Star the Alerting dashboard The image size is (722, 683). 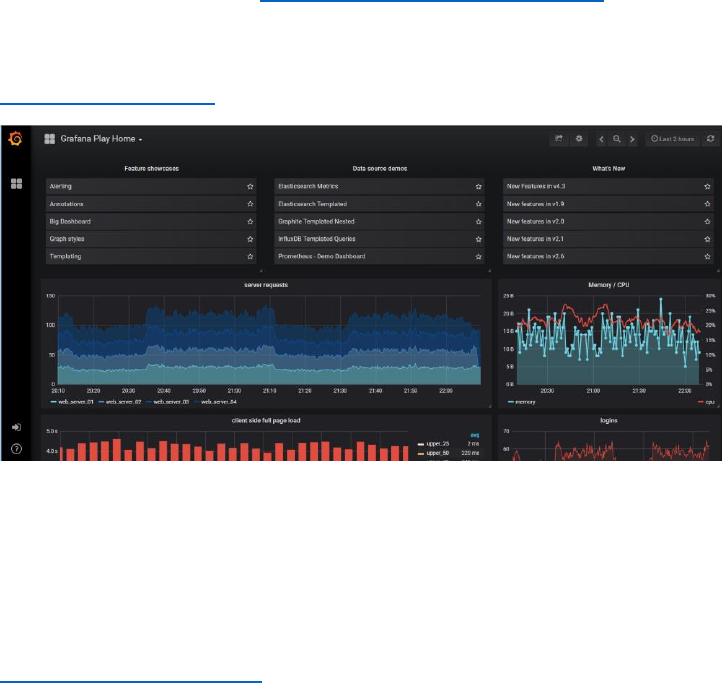250,187
